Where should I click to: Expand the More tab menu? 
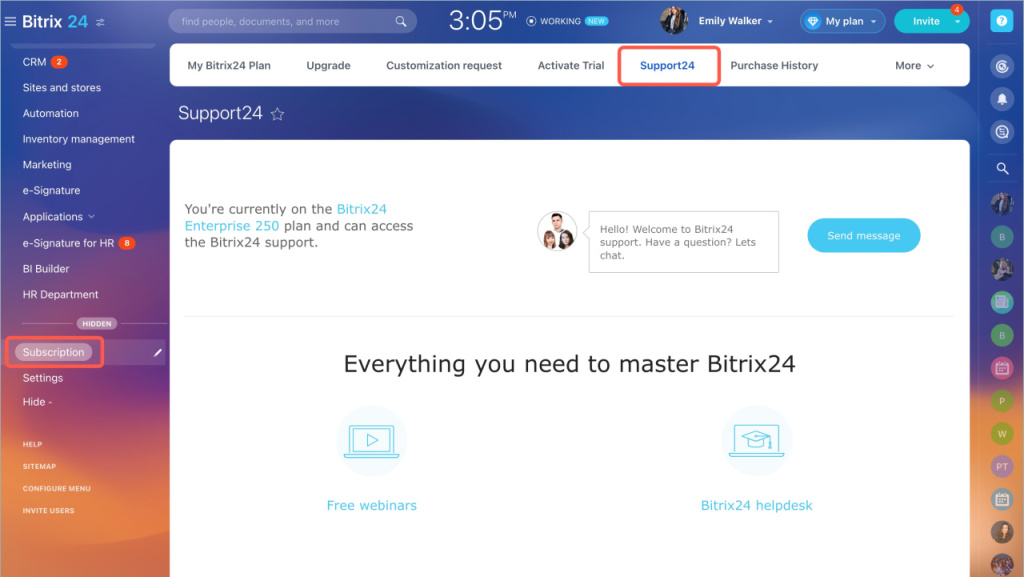pos(914,65)
